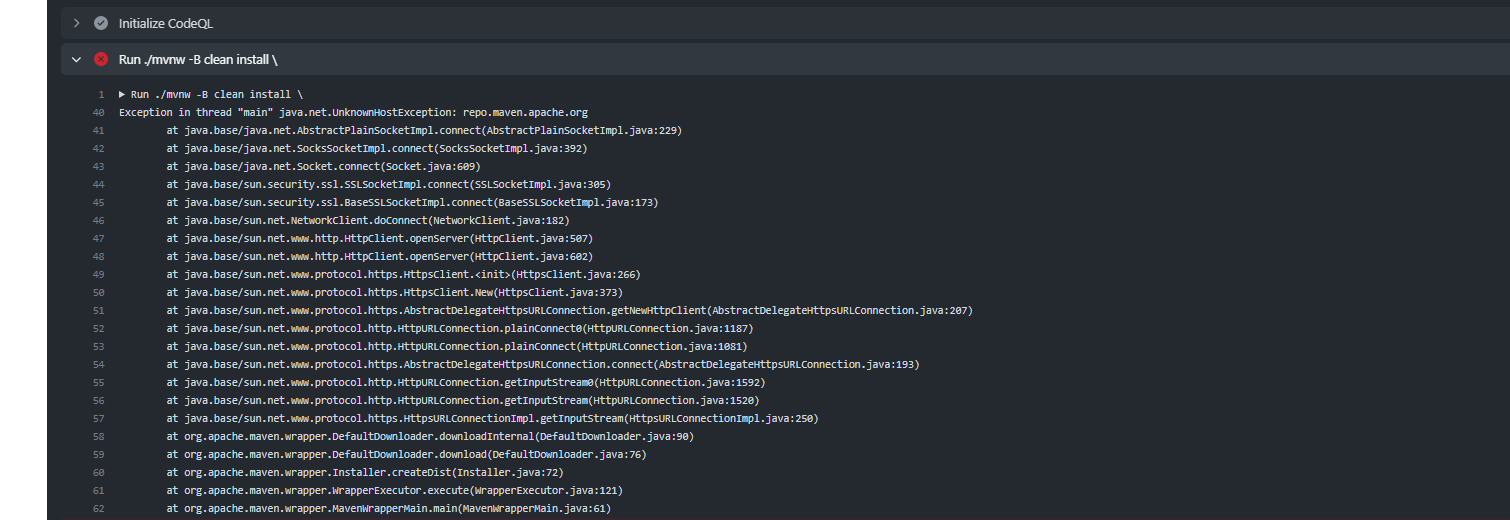Click line number 62 in the log
Viewport: 1510px width, 520px height.
click(x=98, y=508)
